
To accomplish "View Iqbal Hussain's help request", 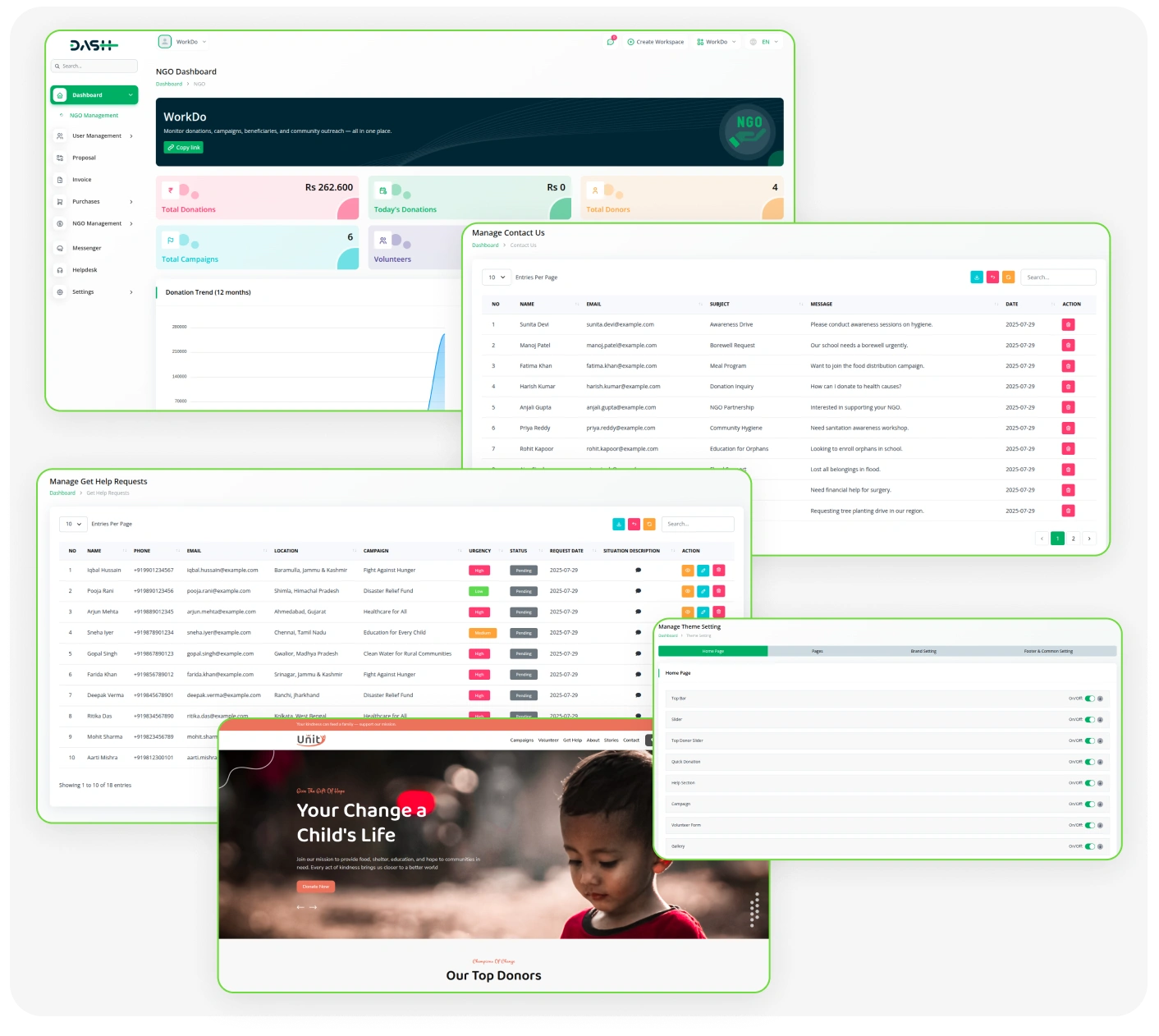I will pyautogui.click(x=688, y=571).
